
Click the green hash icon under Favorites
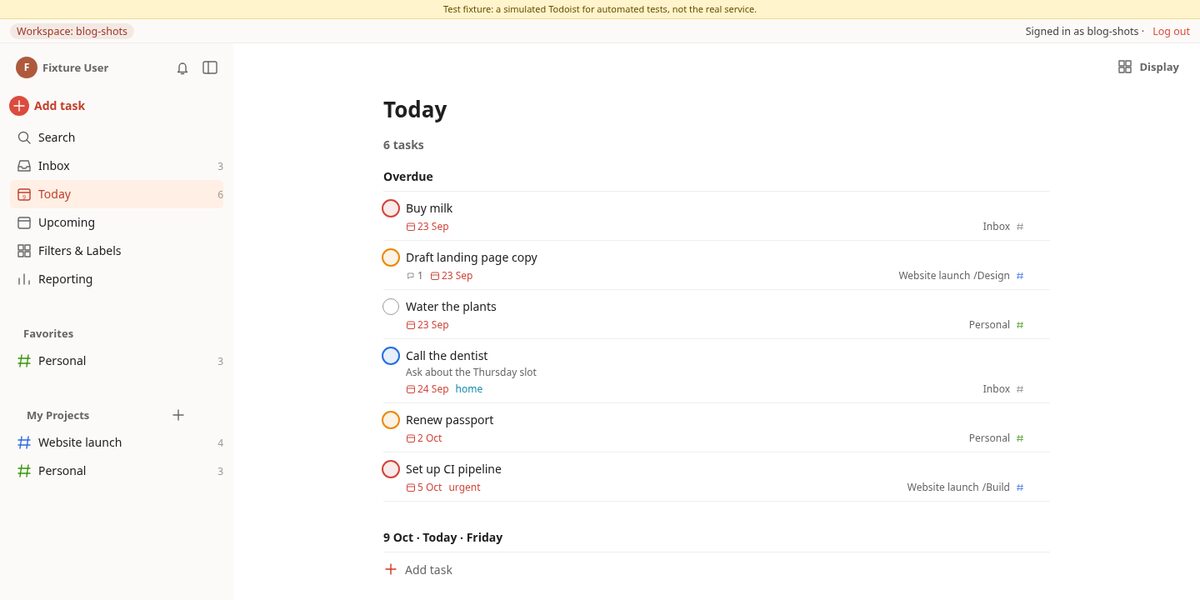click(24, 361)
